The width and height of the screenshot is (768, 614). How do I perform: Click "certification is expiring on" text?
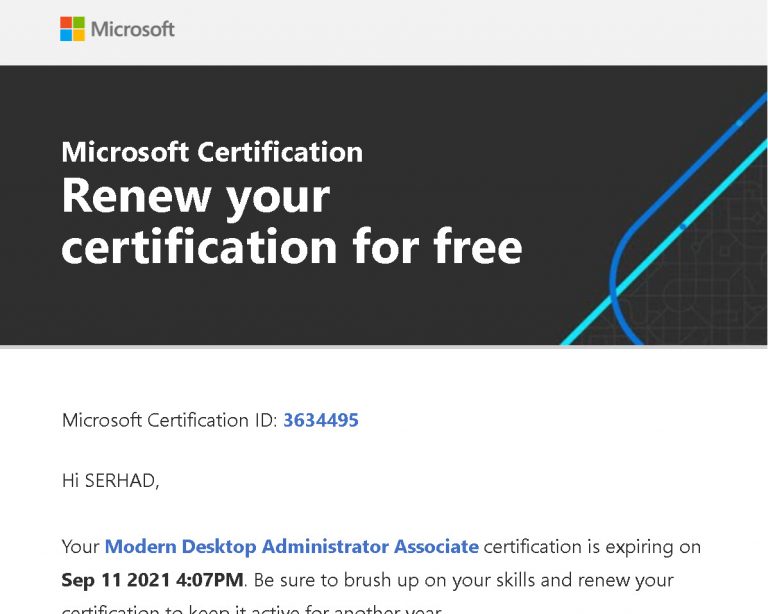pos(592,547)
